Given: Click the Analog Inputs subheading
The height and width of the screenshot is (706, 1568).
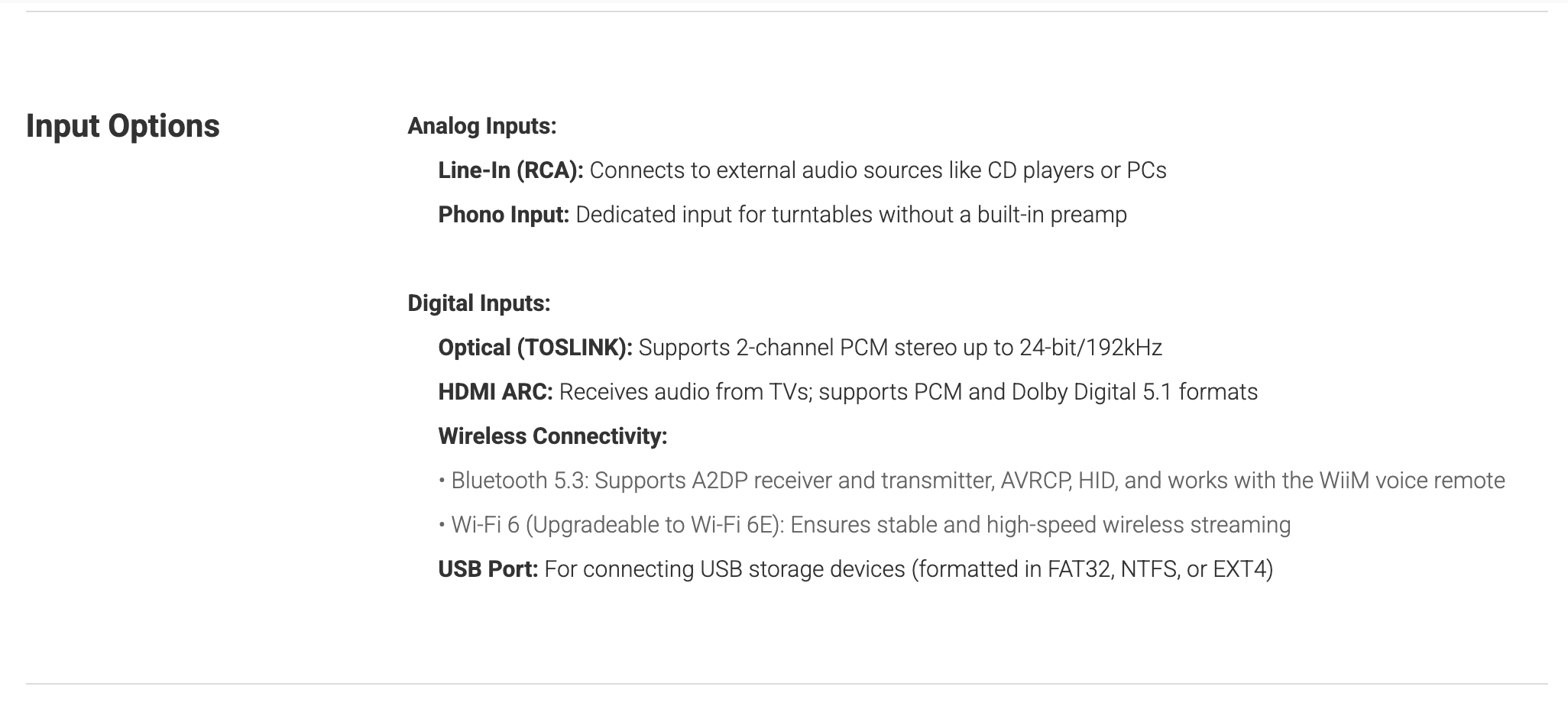Looking at the screenshot, I should (x=481, y=126).
